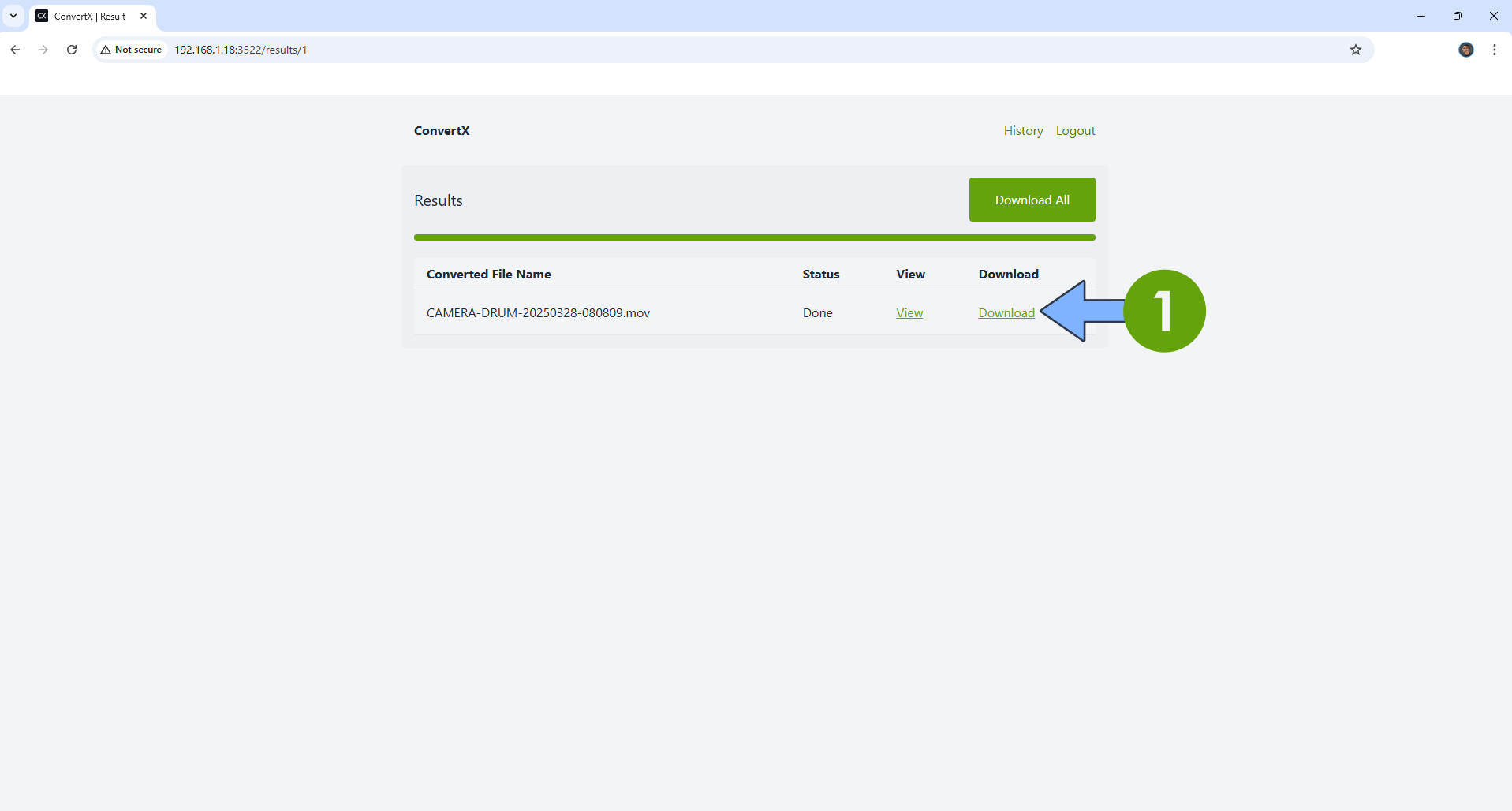
Task: Click the View column header
Action: (x=910, y=275)
